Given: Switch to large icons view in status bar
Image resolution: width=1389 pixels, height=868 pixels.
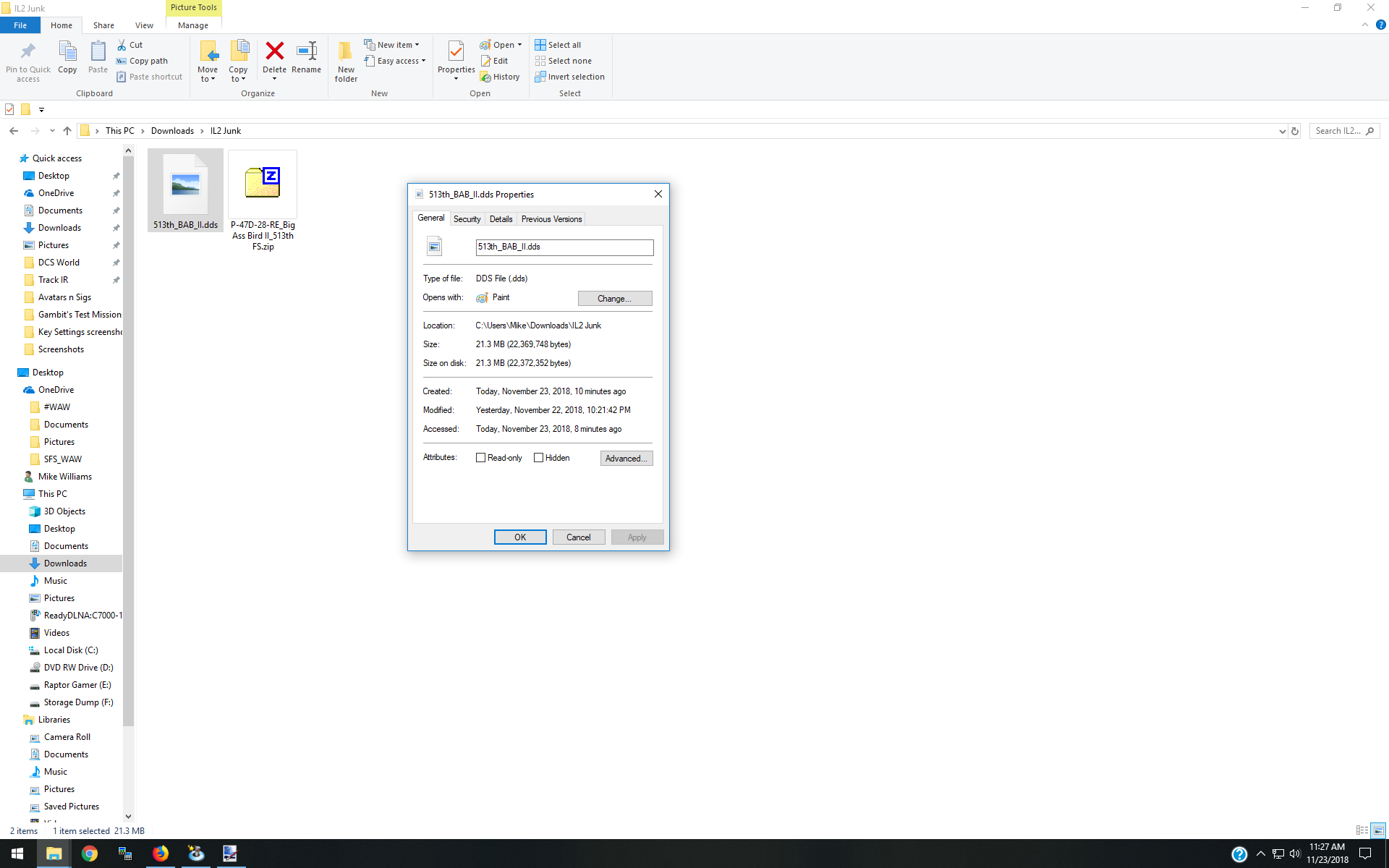Looking at the screenshot, I should [1378, 830].
